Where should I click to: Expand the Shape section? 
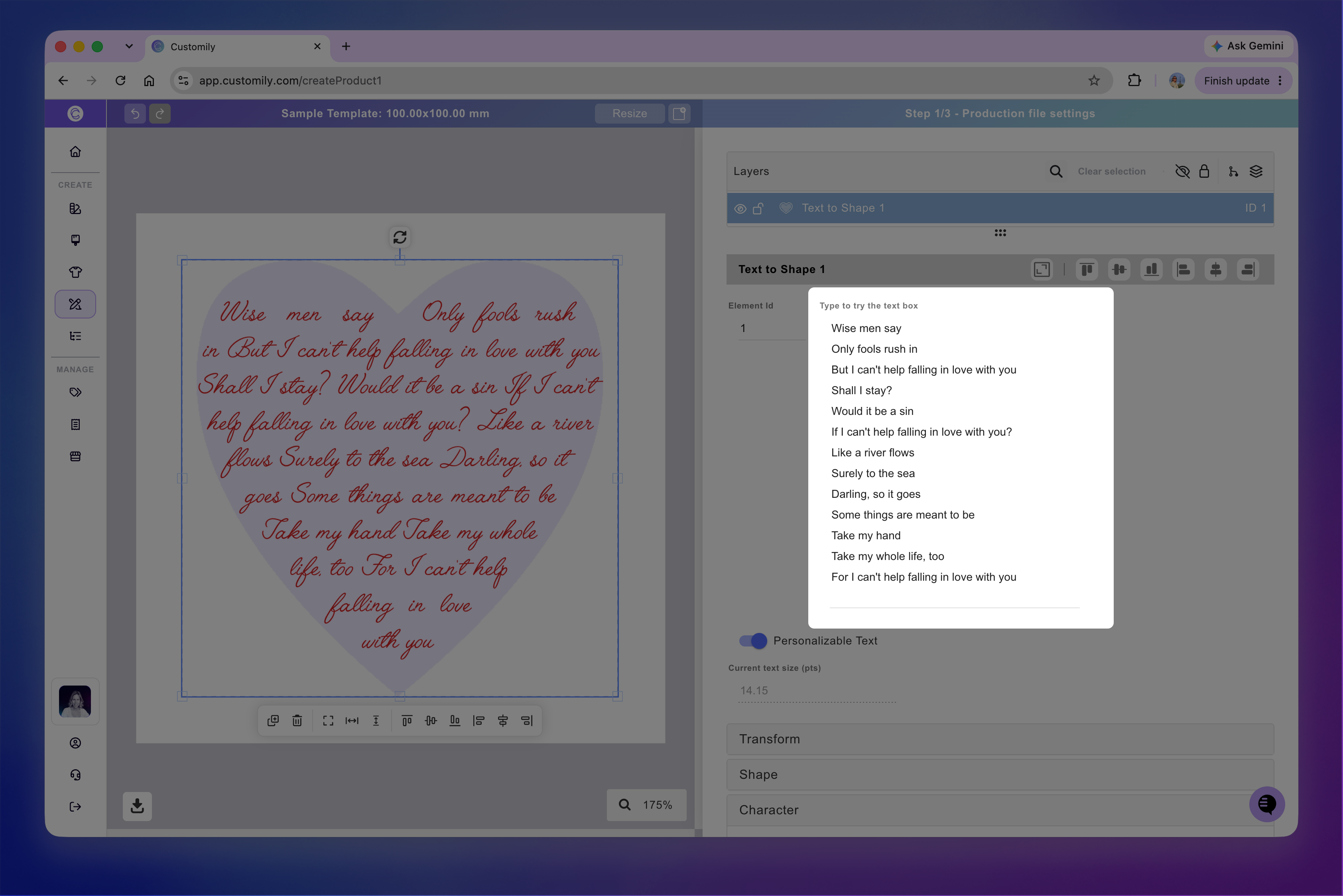pyautogui.click(x=1000, y=775)
